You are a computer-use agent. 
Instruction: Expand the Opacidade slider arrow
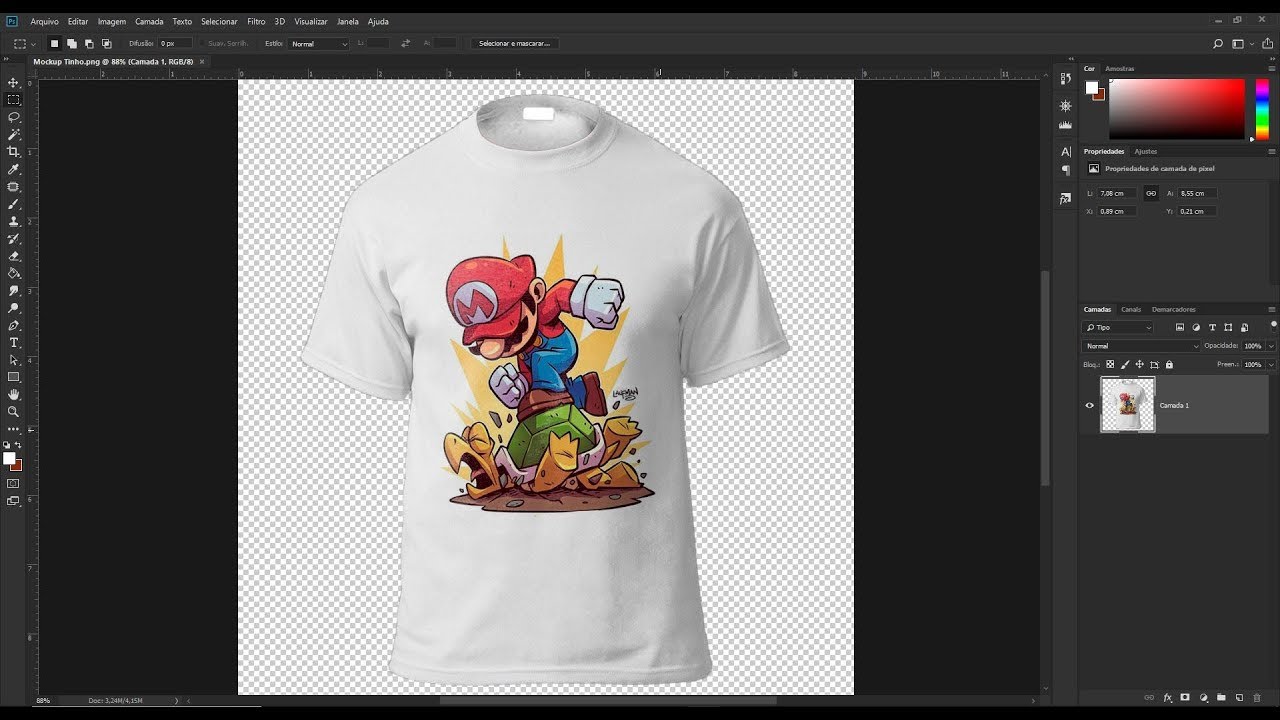[x=1271, y=346]
